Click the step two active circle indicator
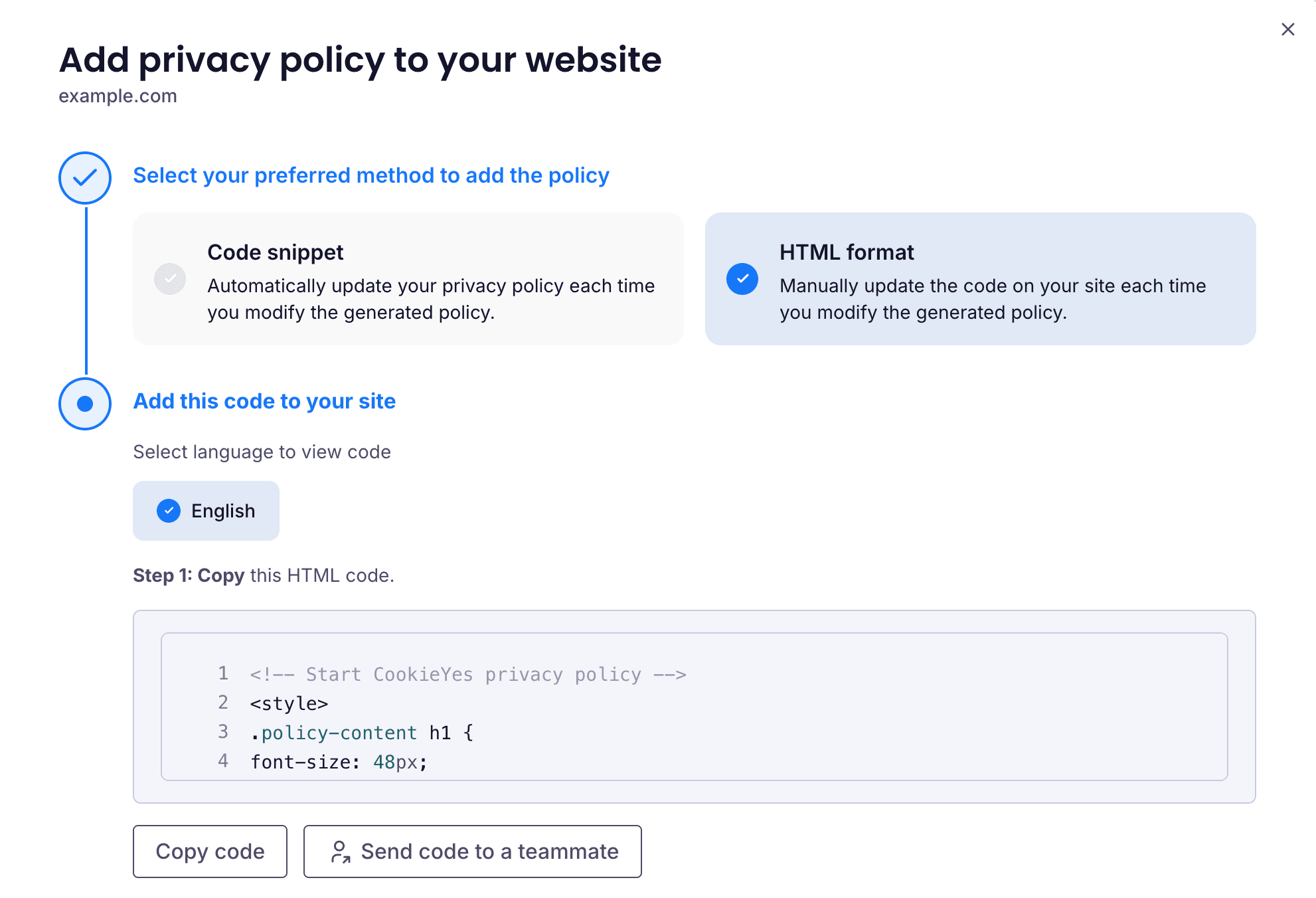The width and height of the screenshot is (1316, 898). (x=85, y=404)
